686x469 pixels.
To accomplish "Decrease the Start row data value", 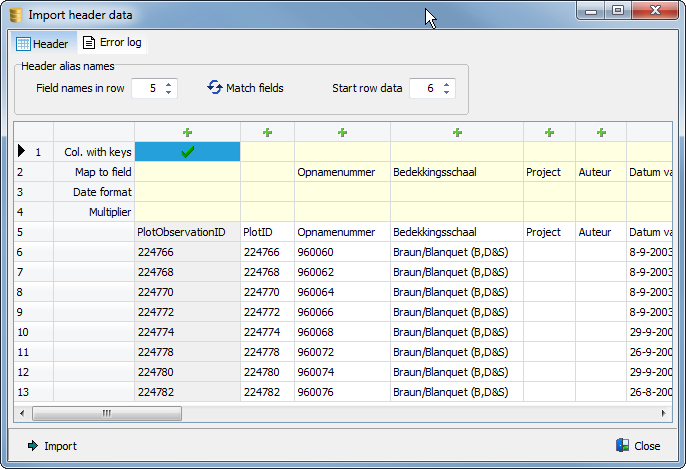I will pos(446,93).
